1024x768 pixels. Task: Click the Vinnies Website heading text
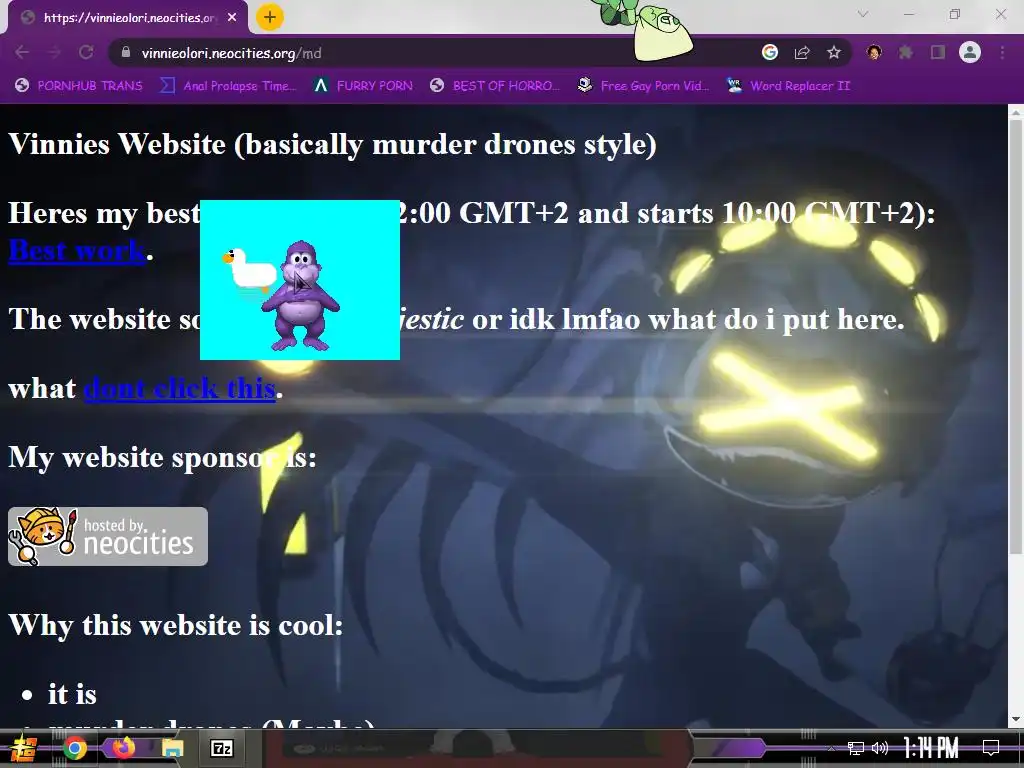(332, 144)
